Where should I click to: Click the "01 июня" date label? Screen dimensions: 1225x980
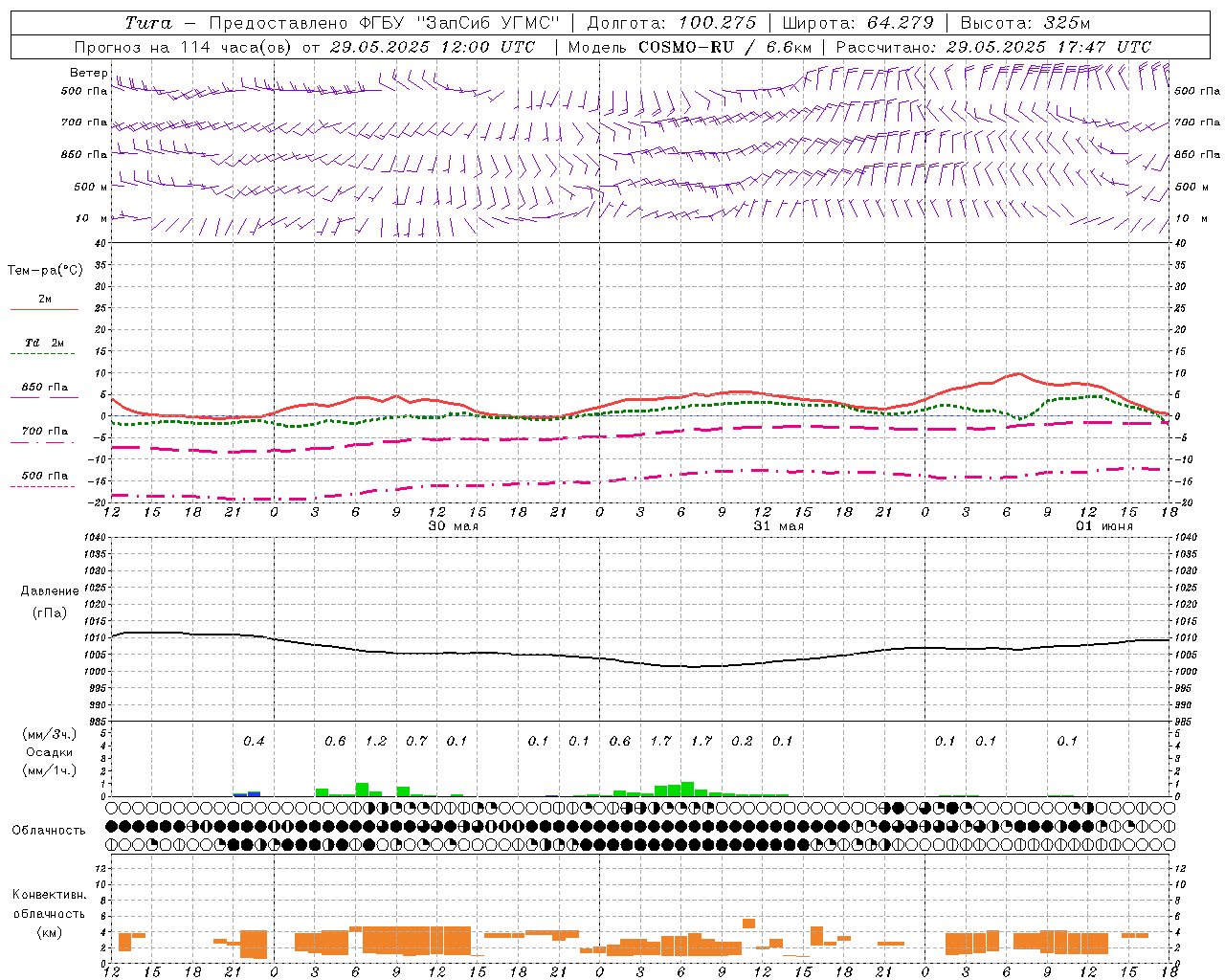(1104, 526)
